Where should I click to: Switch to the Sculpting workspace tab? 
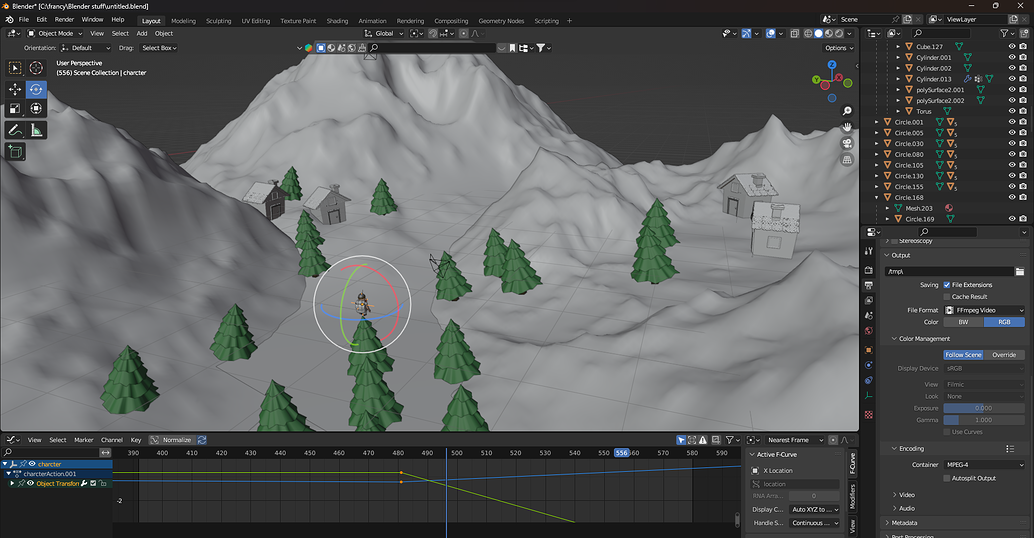coord(218,21)
